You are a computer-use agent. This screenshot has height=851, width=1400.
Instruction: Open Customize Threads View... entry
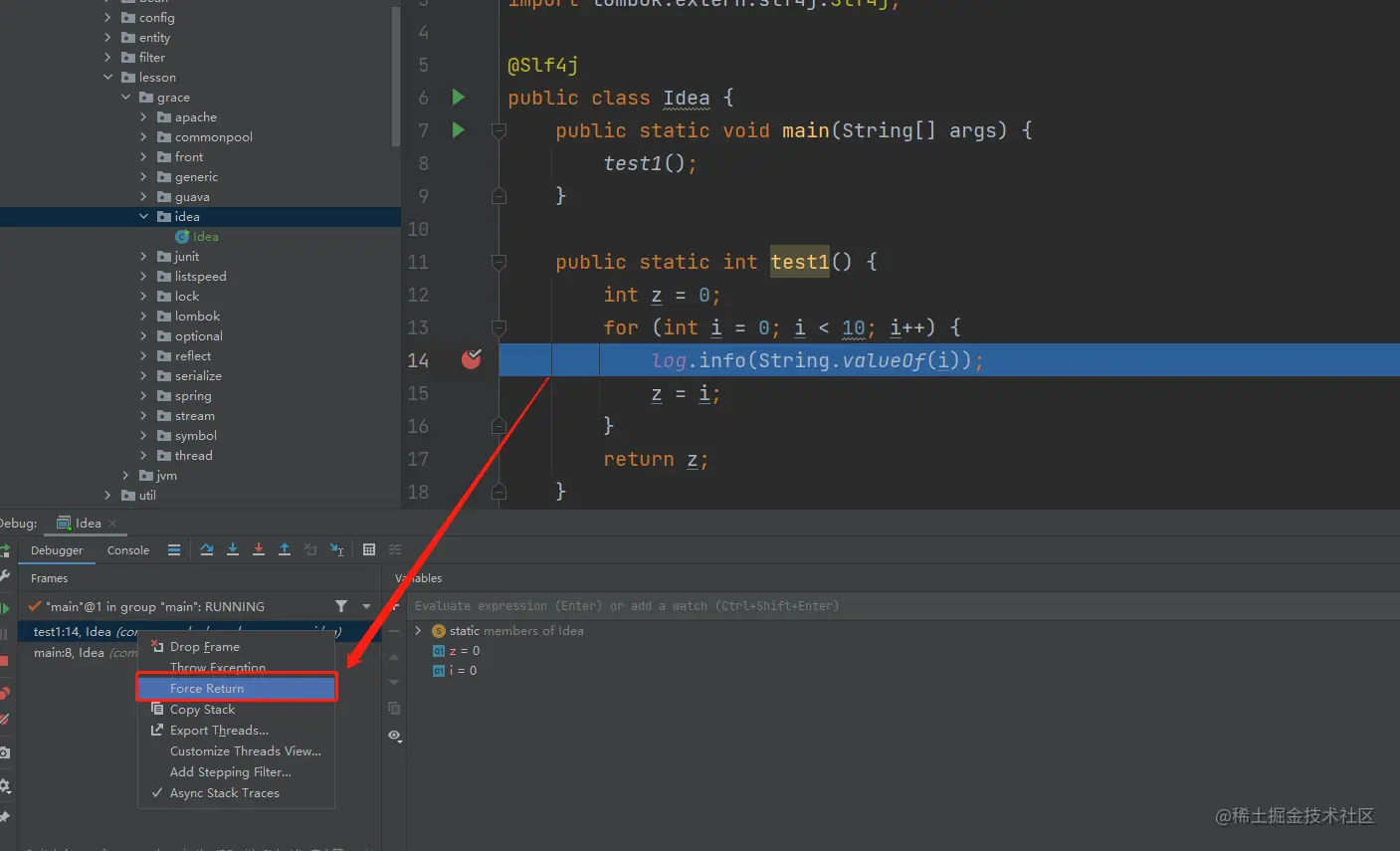(237, 751)
